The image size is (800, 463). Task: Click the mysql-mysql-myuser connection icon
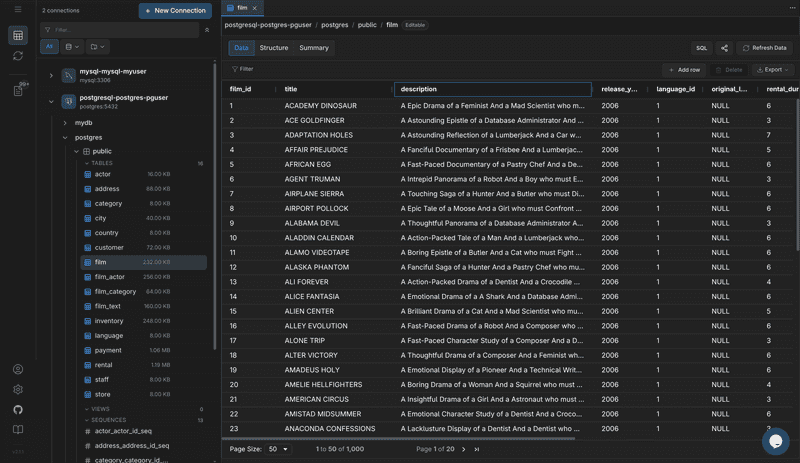click(68, 75)
